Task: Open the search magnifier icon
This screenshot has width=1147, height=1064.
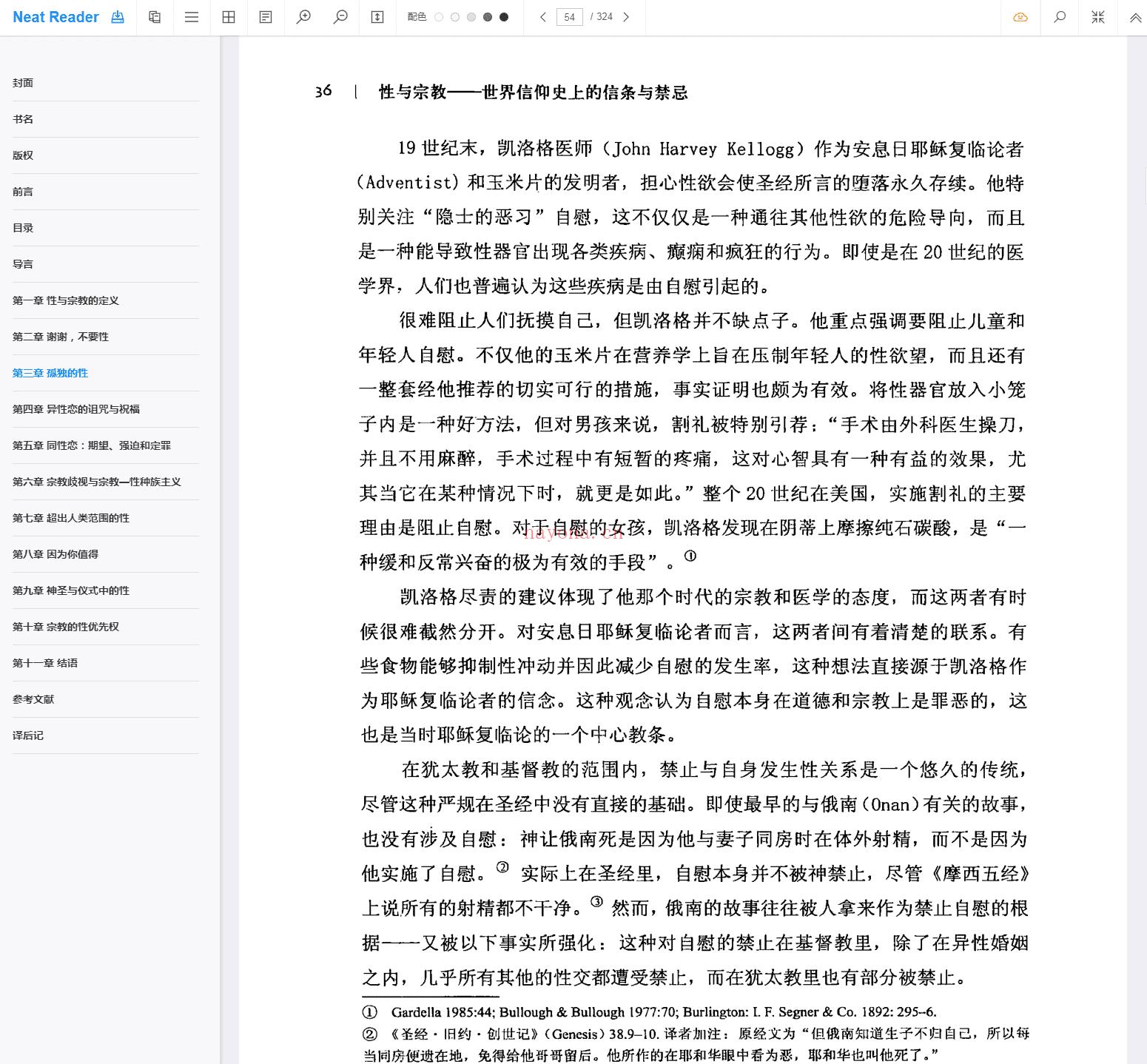Action: pyautogui.click(x=1060, y=17)
